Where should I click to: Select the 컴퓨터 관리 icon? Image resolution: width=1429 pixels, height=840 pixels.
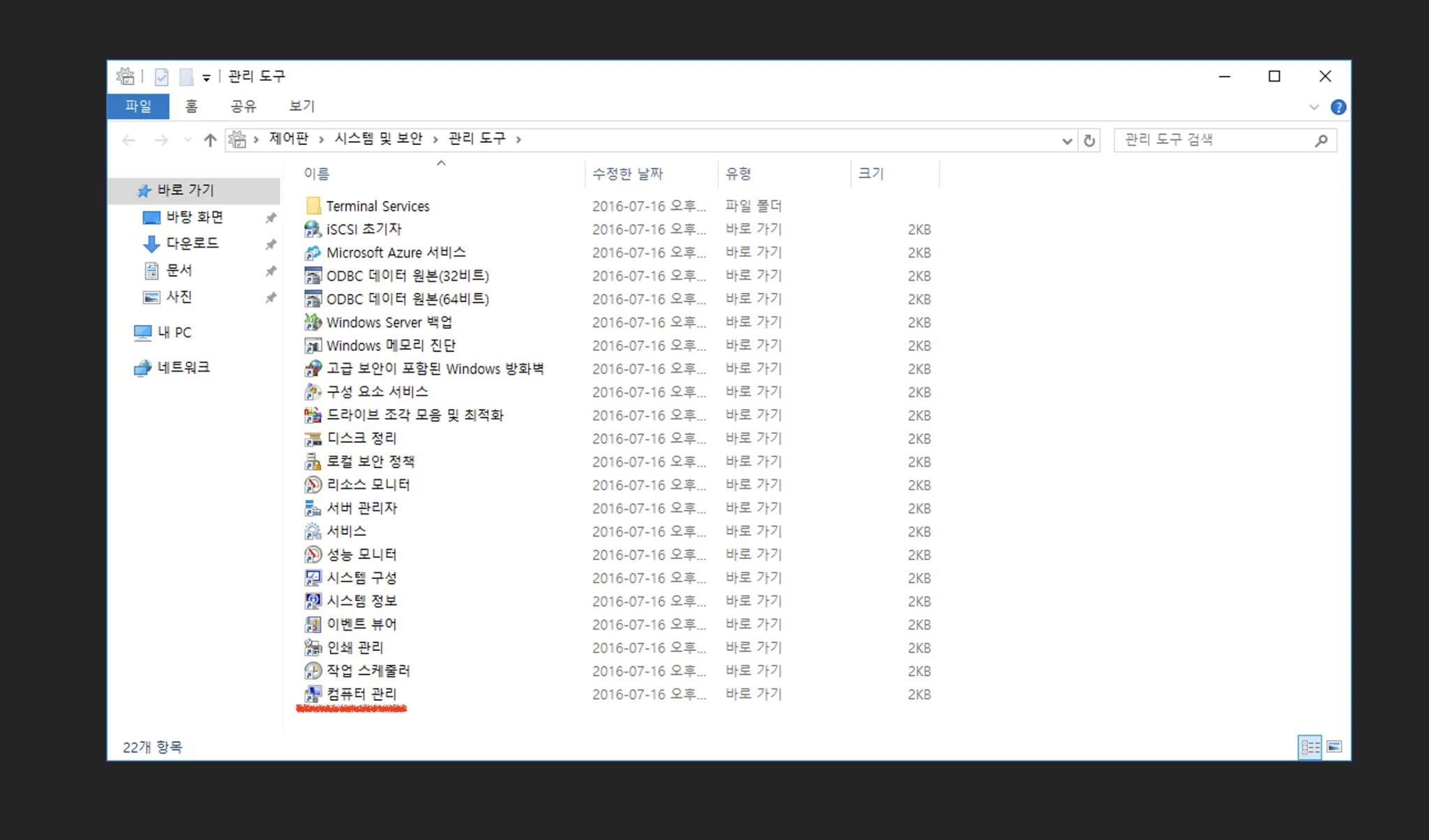pos(313,694)
